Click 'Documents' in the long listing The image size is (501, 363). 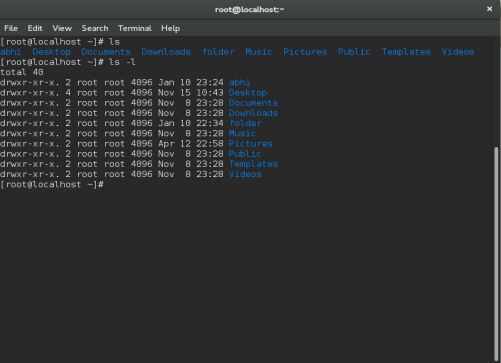tap(253, 103)
